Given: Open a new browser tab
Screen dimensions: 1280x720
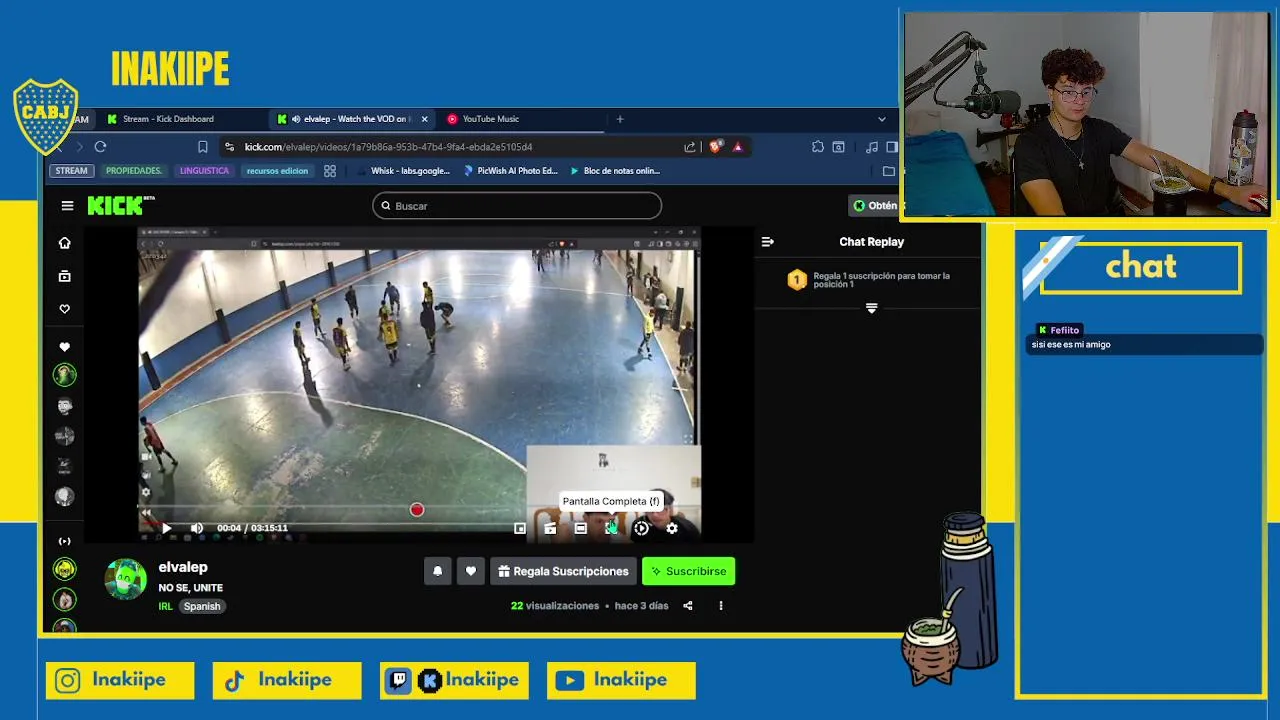Looking at the screenshot, I should coord(620,119).
